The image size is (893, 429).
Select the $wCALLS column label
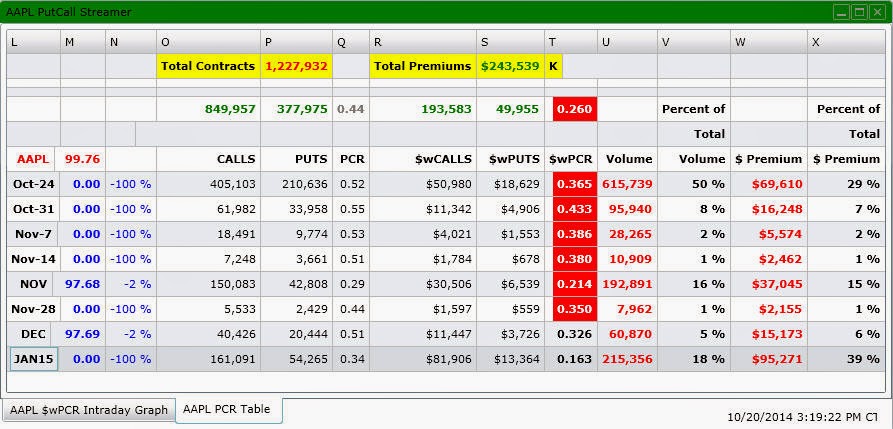(423, 159)
